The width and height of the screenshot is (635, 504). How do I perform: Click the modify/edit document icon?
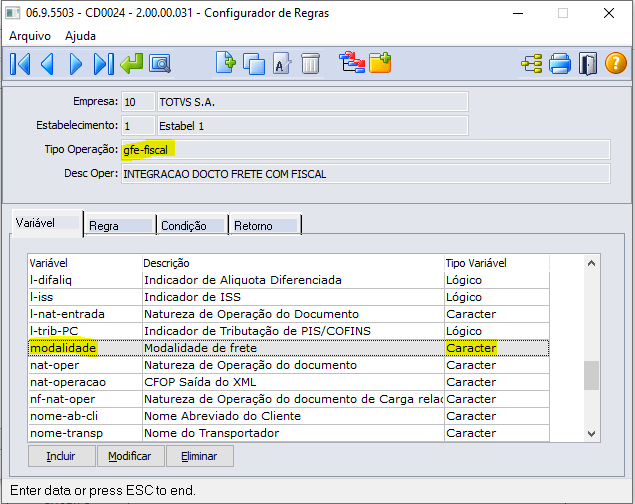tap(282, 64)
